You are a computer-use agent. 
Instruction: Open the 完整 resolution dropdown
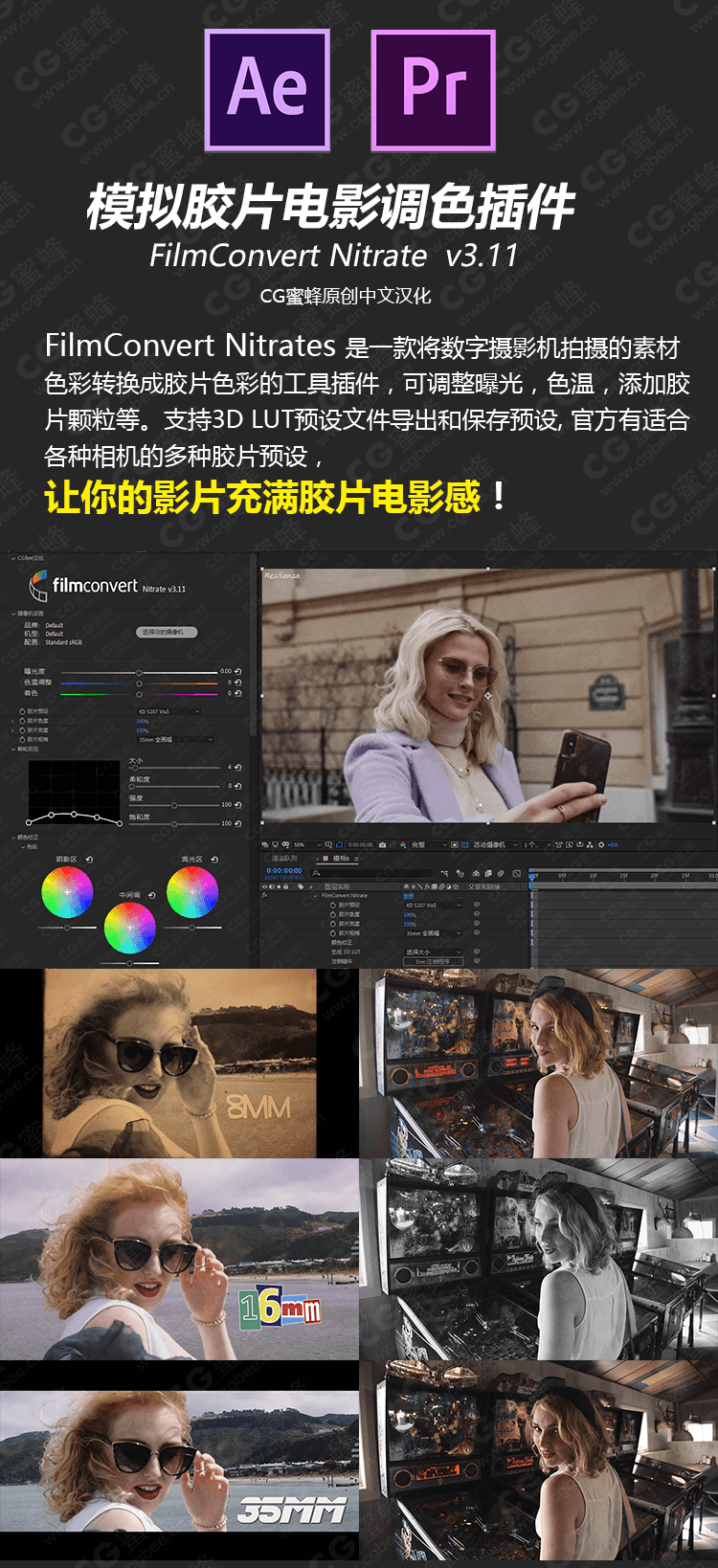click(x=428, y=845)
